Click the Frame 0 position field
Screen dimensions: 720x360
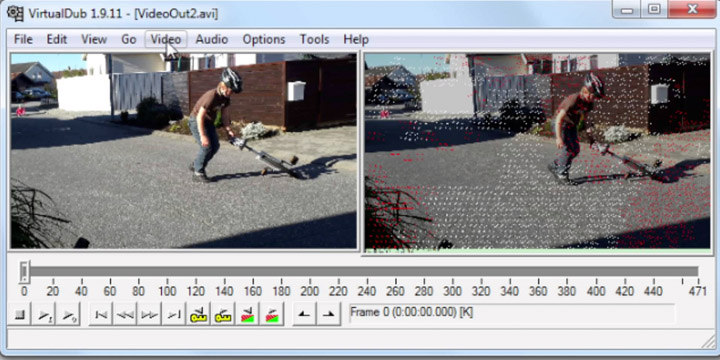coord(512,313)
